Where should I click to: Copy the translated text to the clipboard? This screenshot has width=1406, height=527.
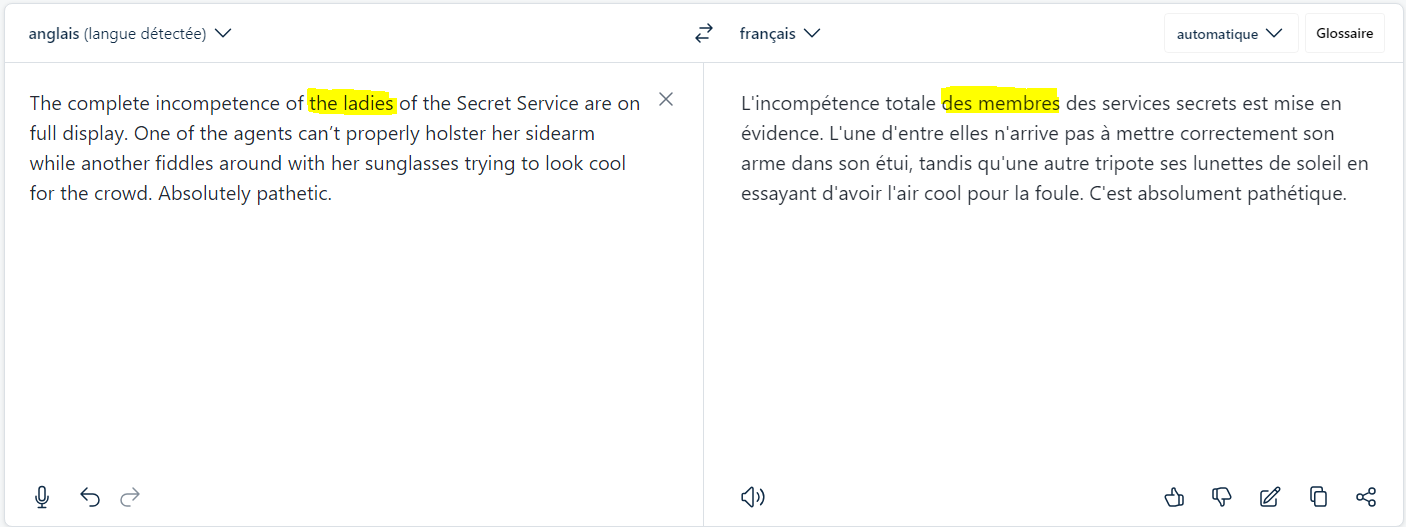[x=1318, y=497]
